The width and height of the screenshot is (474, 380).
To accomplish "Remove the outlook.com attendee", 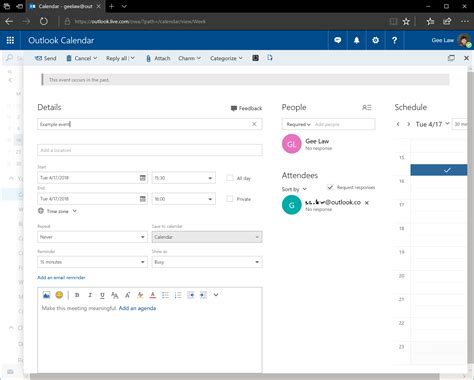I will pos(367,203).
